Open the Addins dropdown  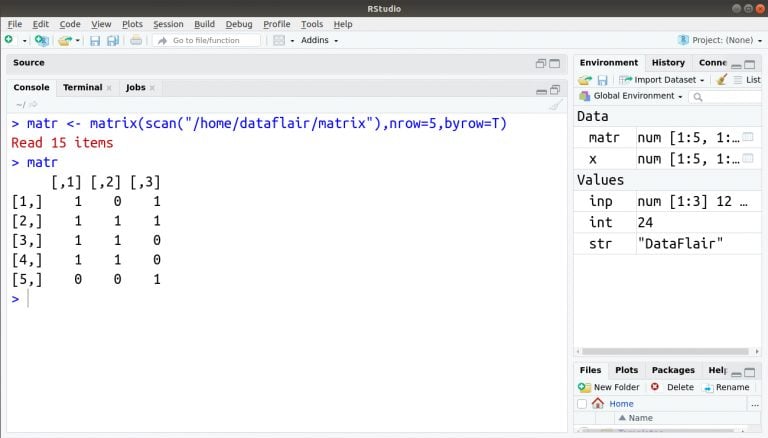coord(319,40)
